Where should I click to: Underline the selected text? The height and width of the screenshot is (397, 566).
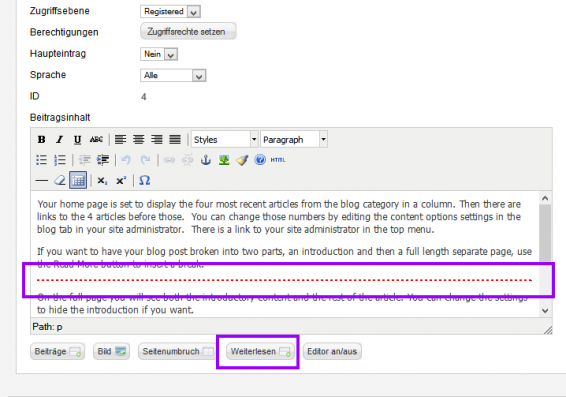(x=77, y=139)
